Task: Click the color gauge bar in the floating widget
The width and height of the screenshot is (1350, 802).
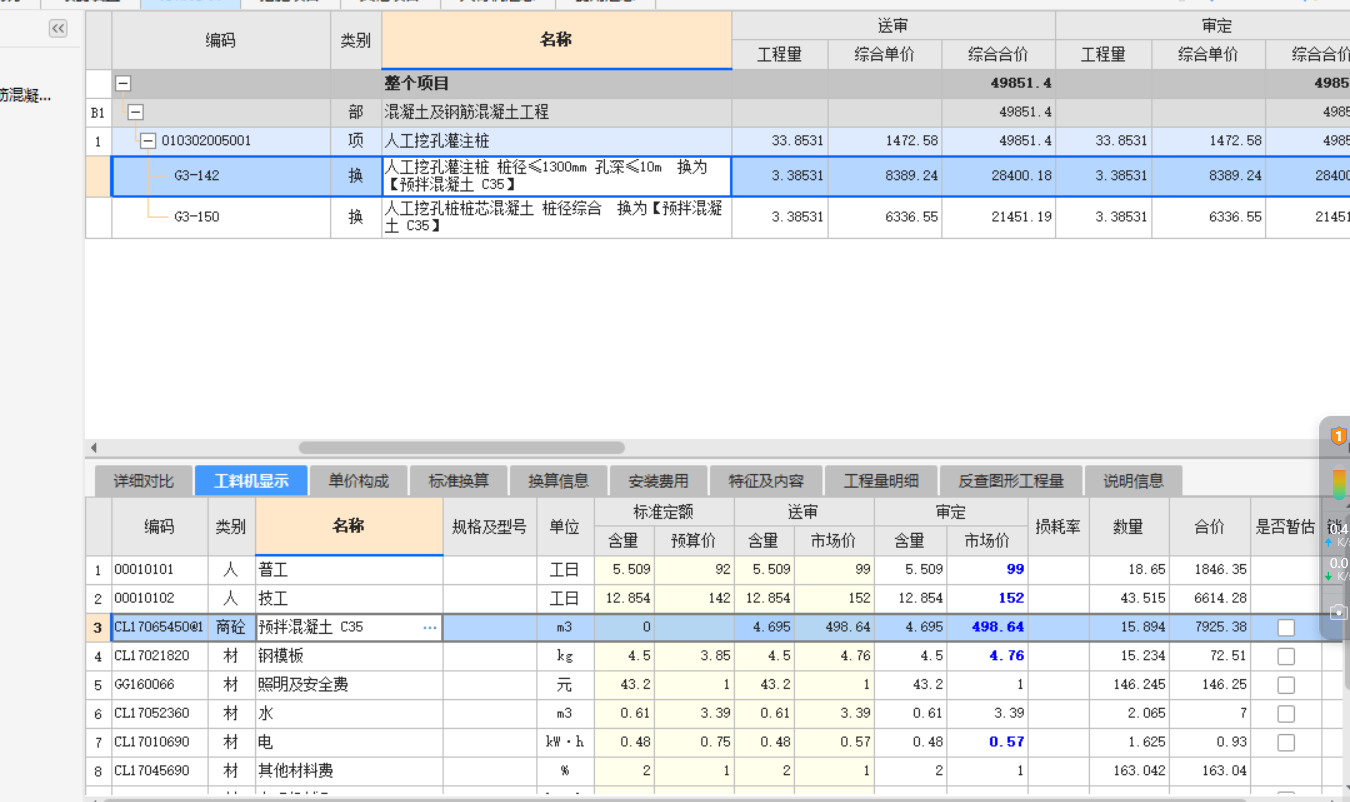Action: (1339, 484)
